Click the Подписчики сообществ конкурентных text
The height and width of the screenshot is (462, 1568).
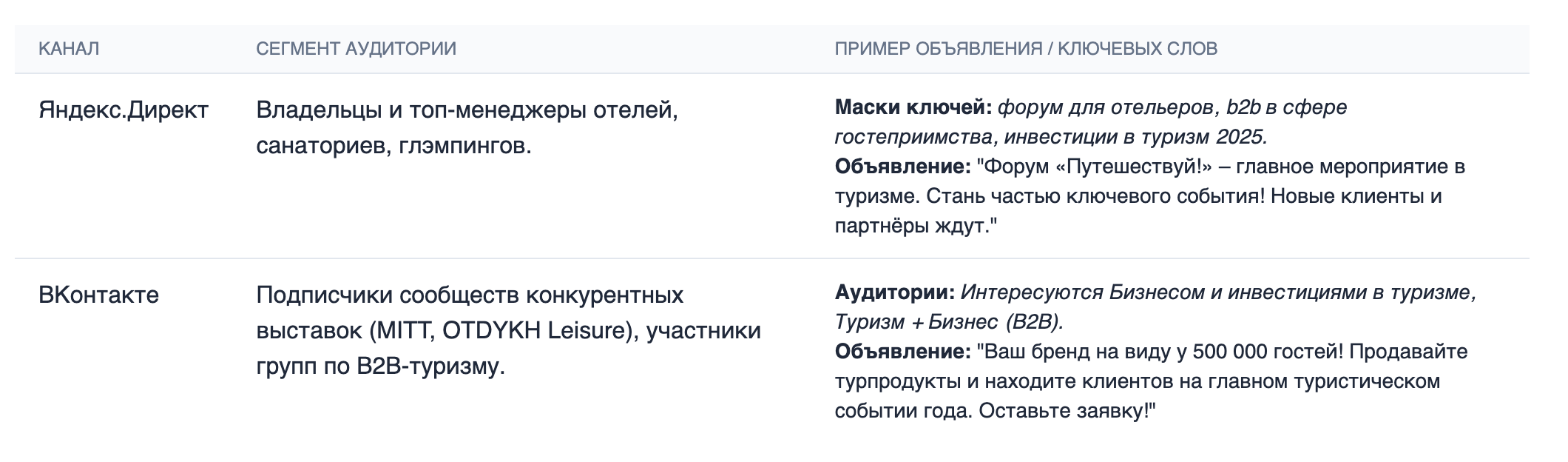pyautogui.click(x=470, y=295)
